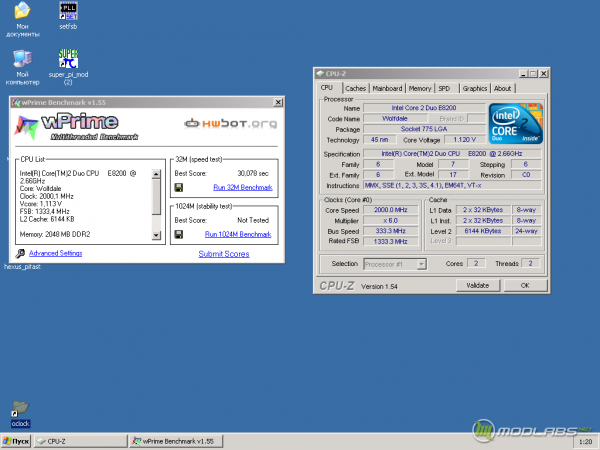The width and height of the screenshot is (600, 450).
Task: Switch to the Mainboard tab
Action: (387, 88)
